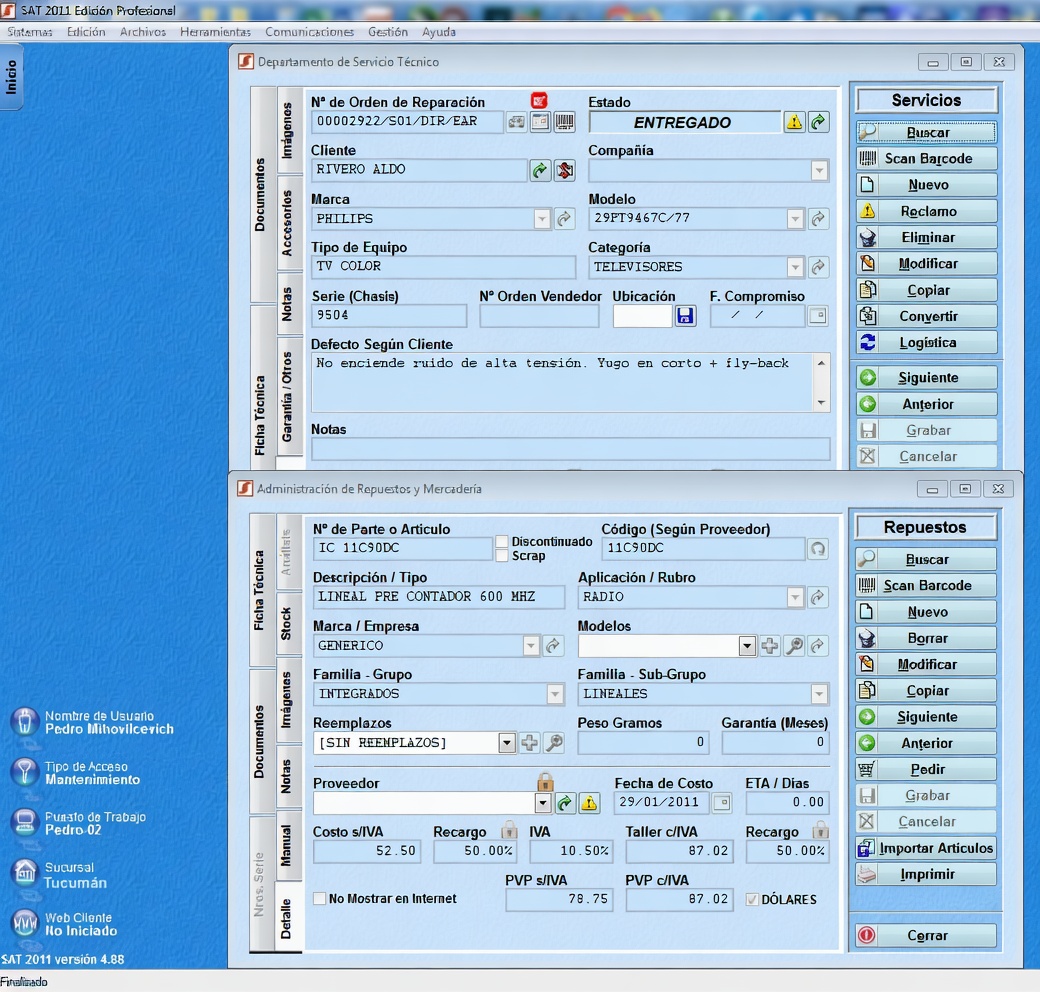Image resolution: width=1040 pixels, height=992 pixels.
Task: Click the Imprimir button
Action: click(926, 875)
